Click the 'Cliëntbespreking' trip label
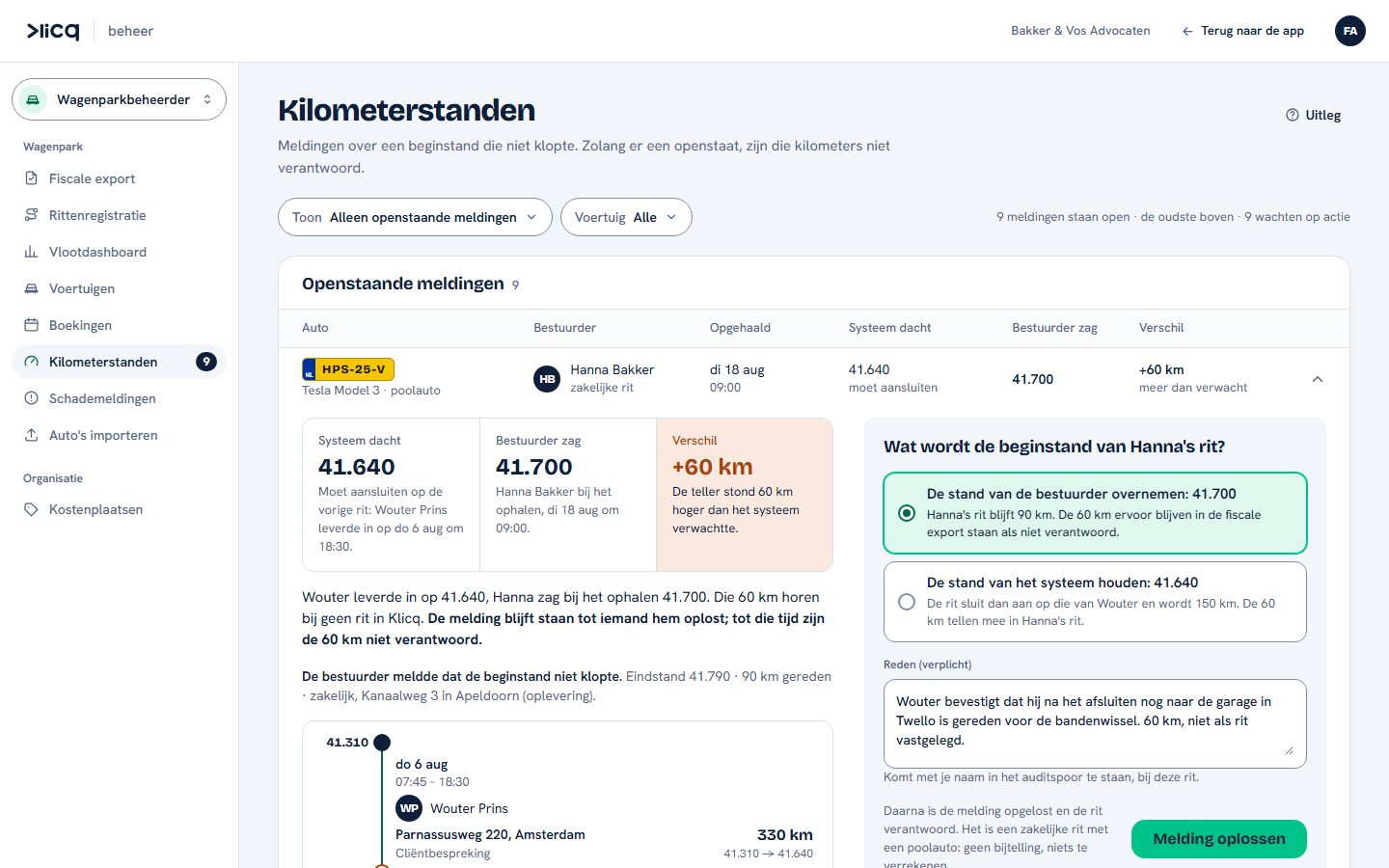1389x868 pixels. 443,854
